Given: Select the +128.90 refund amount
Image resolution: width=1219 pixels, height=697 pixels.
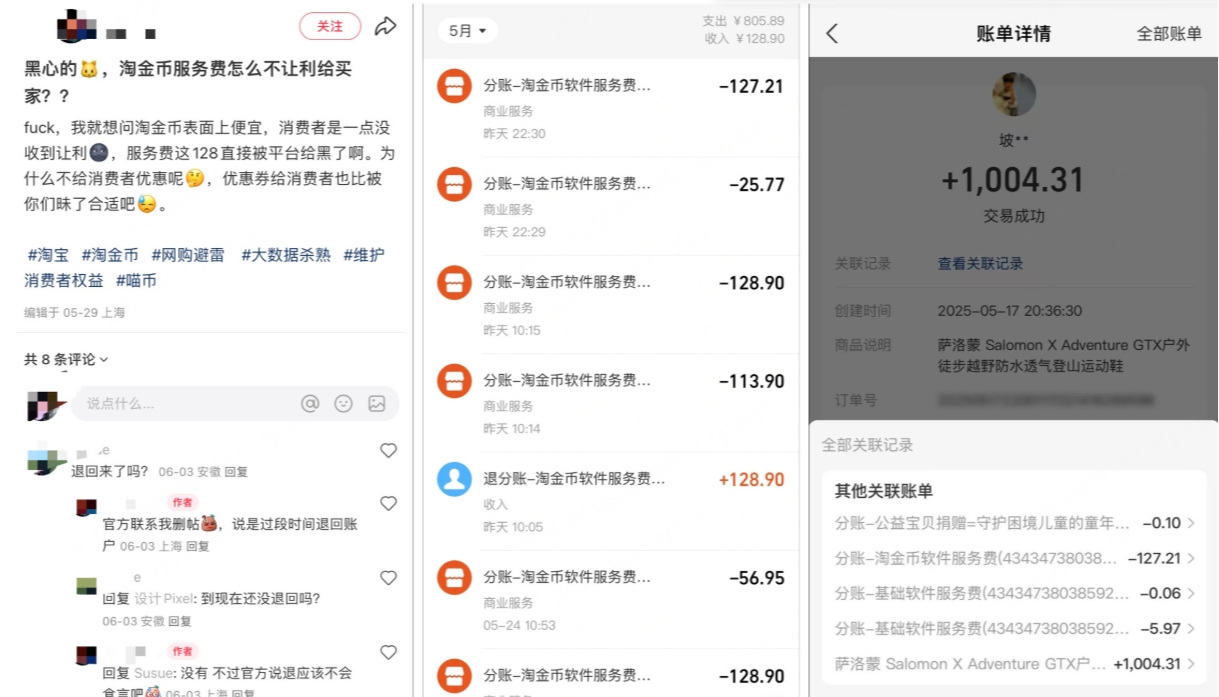Looking at the screenshot, I should (x=751, y=479).
